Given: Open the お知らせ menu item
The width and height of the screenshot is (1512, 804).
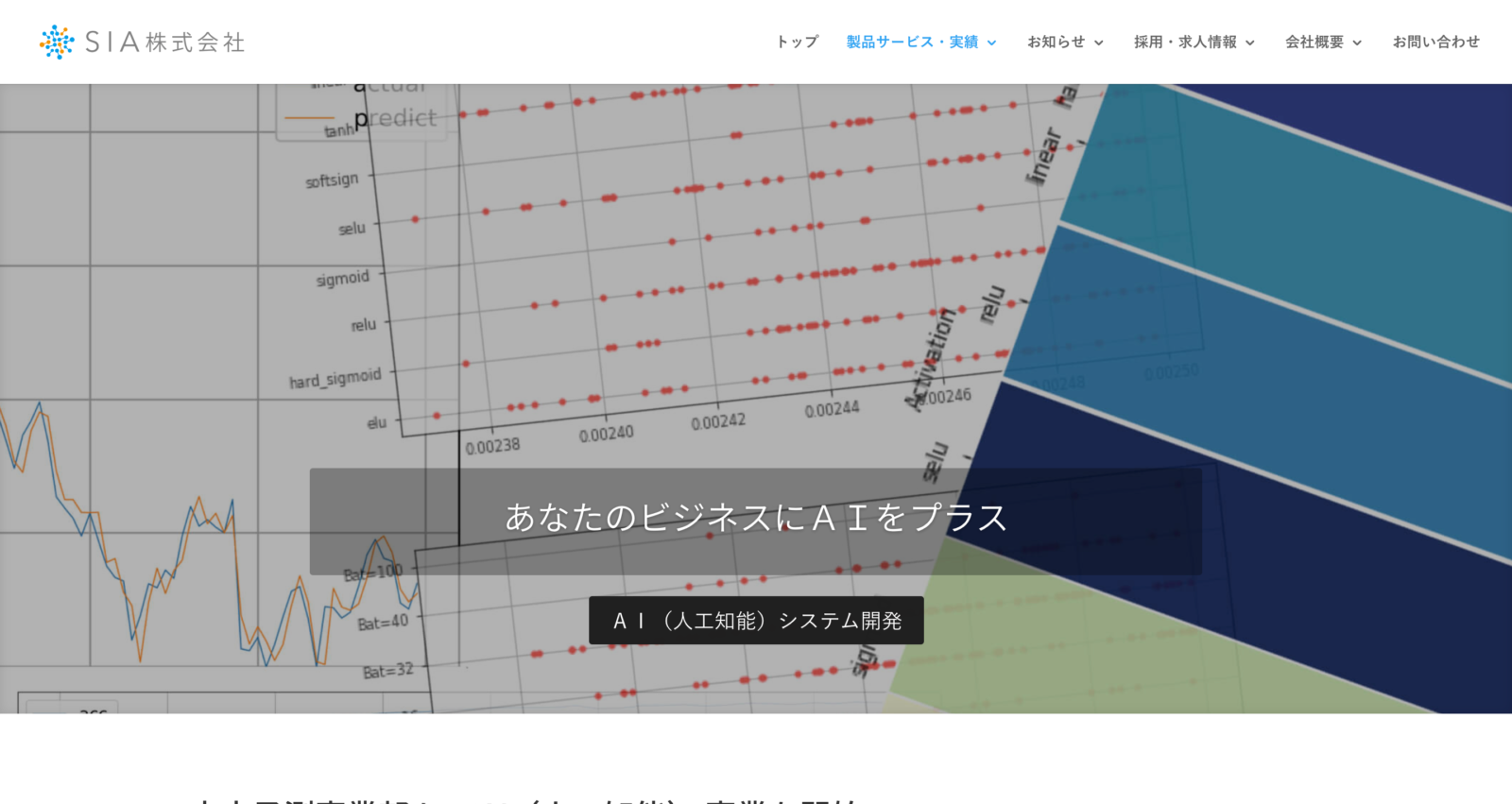Looking at the screenshot, I should 1056,42.
